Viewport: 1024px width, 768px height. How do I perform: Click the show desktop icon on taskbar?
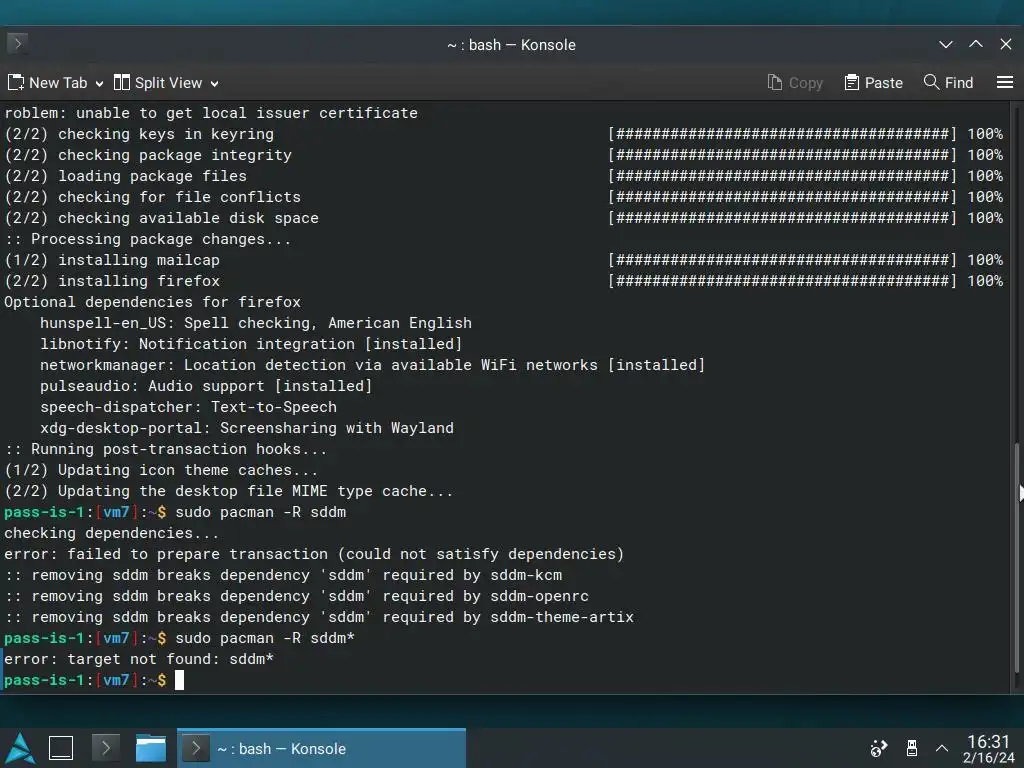[x=61, y=748]
